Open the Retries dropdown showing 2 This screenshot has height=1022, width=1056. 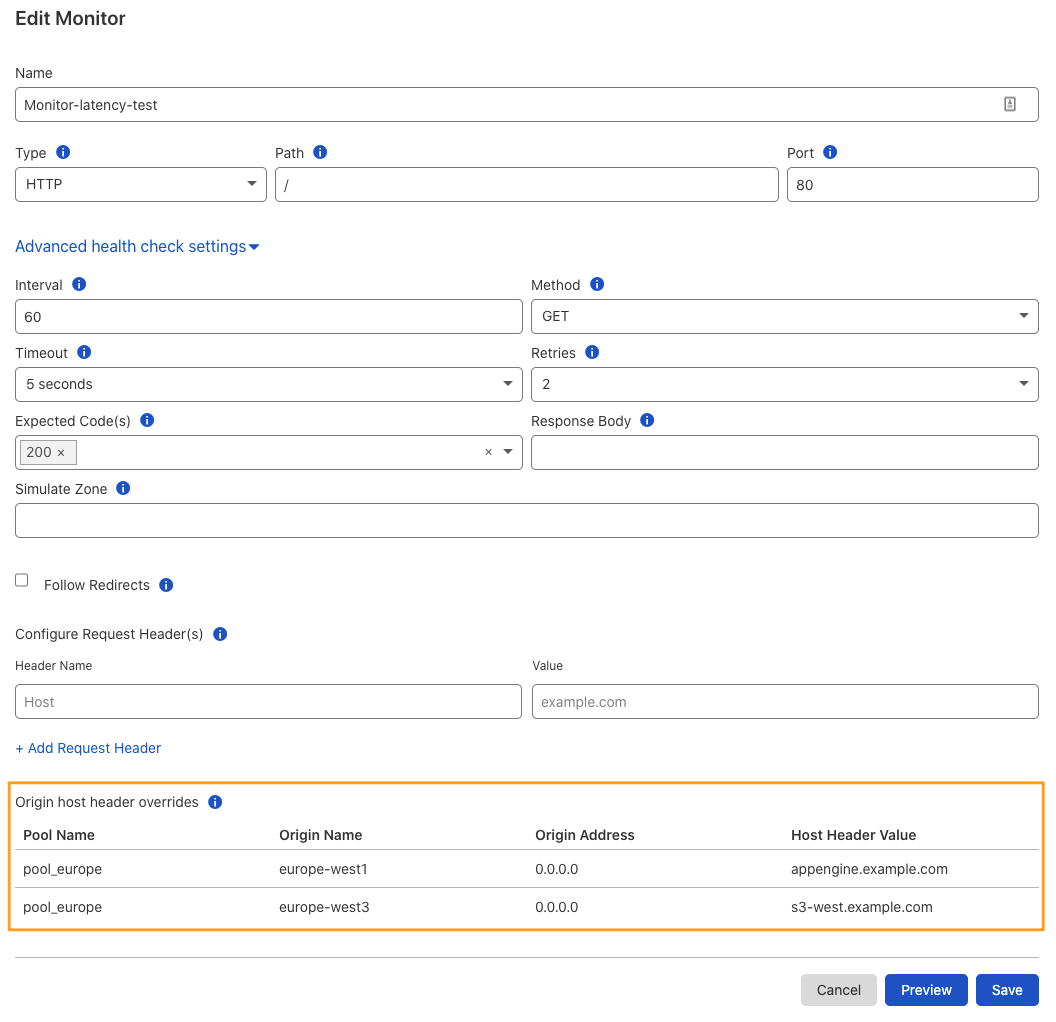785,384
